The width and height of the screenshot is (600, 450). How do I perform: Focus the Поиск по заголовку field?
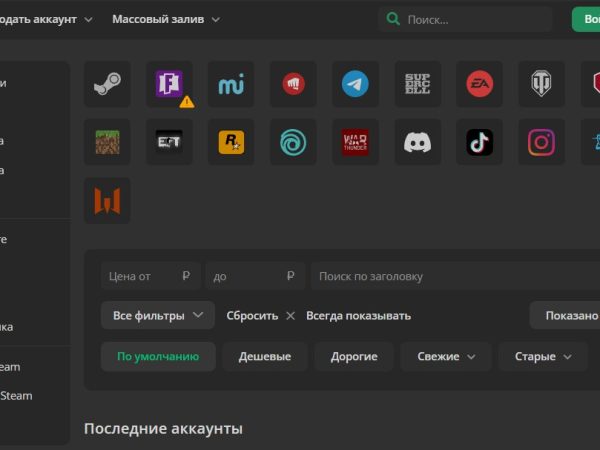pyautogui.click(x=455, y=276)
